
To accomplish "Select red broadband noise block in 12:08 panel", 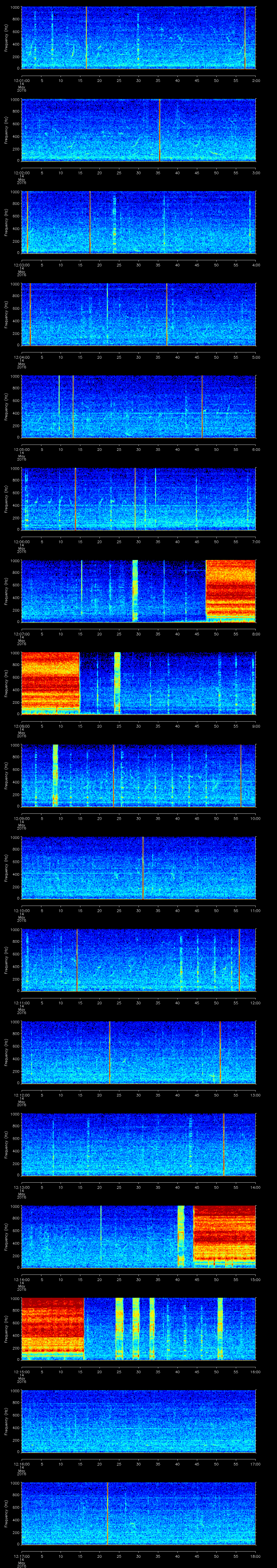I will [x=51, y=682].
